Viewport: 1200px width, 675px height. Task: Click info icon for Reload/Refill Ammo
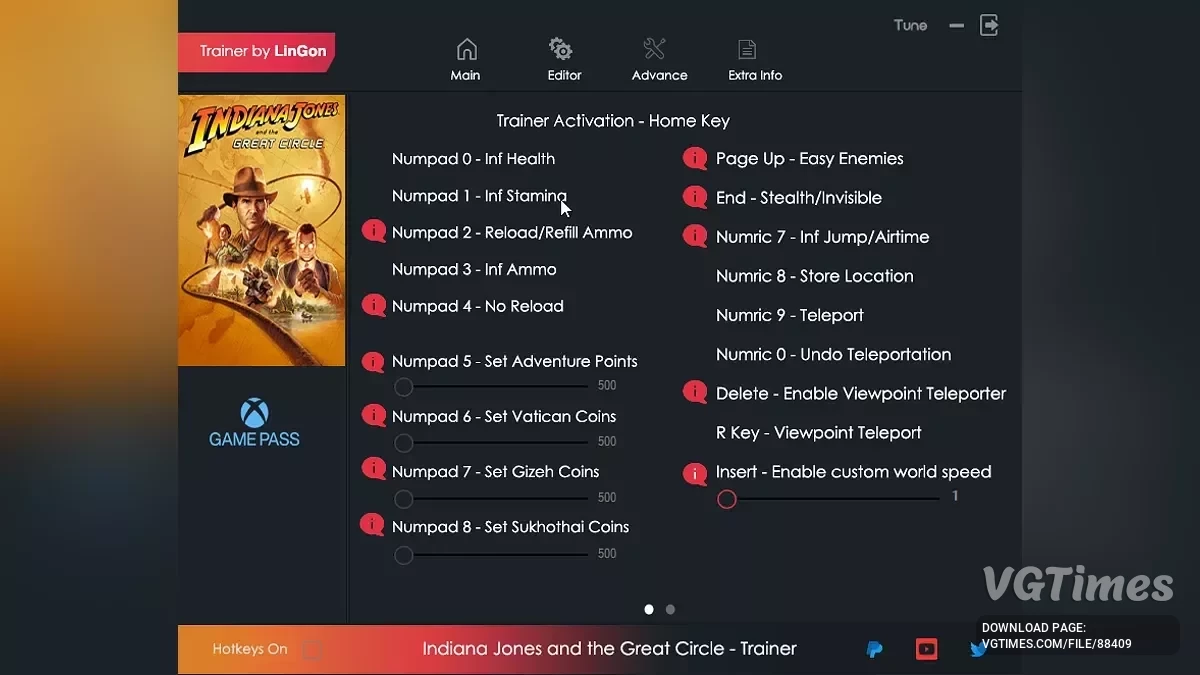click(x=374, y=232)
